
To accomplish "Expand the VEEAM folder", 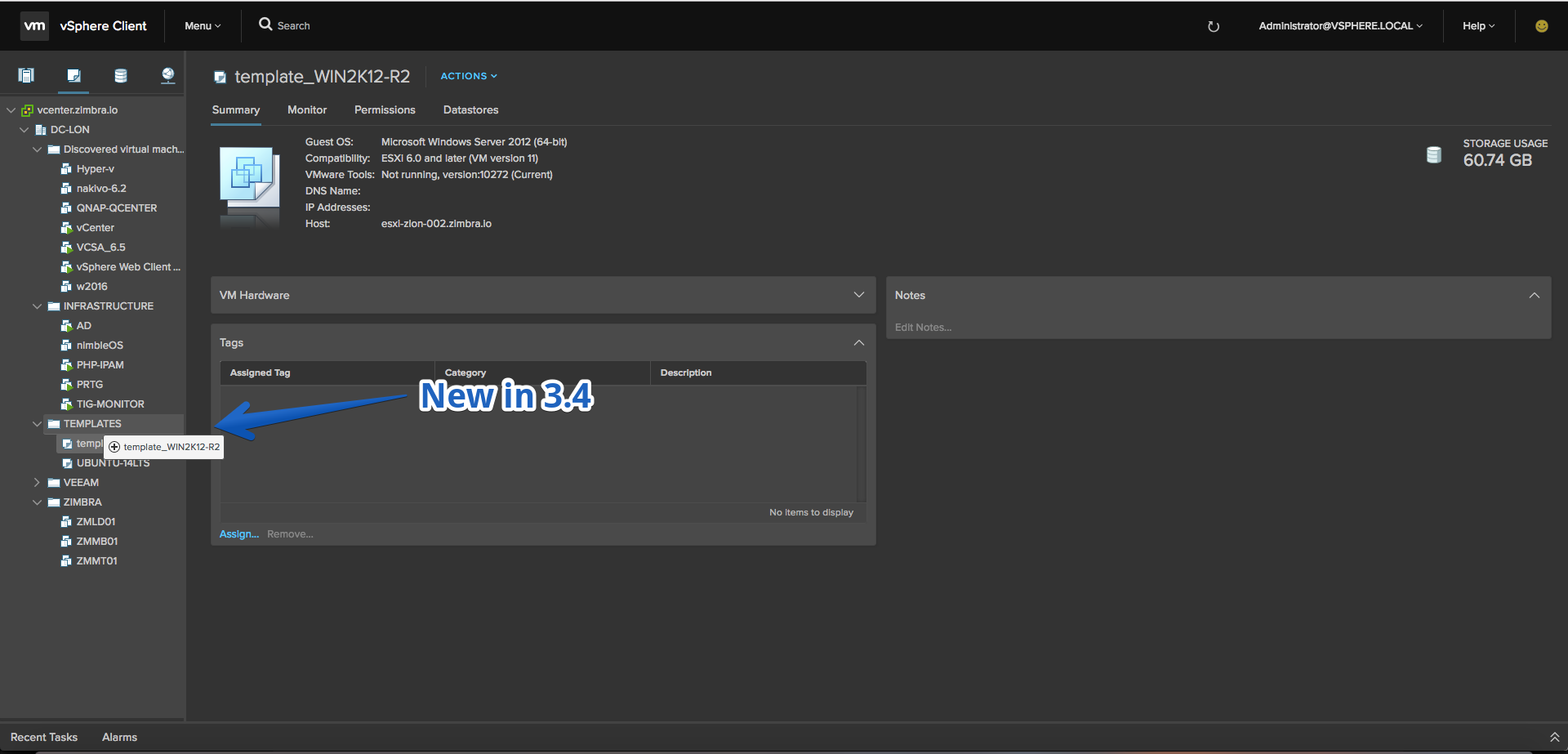I will pos(38,483).
